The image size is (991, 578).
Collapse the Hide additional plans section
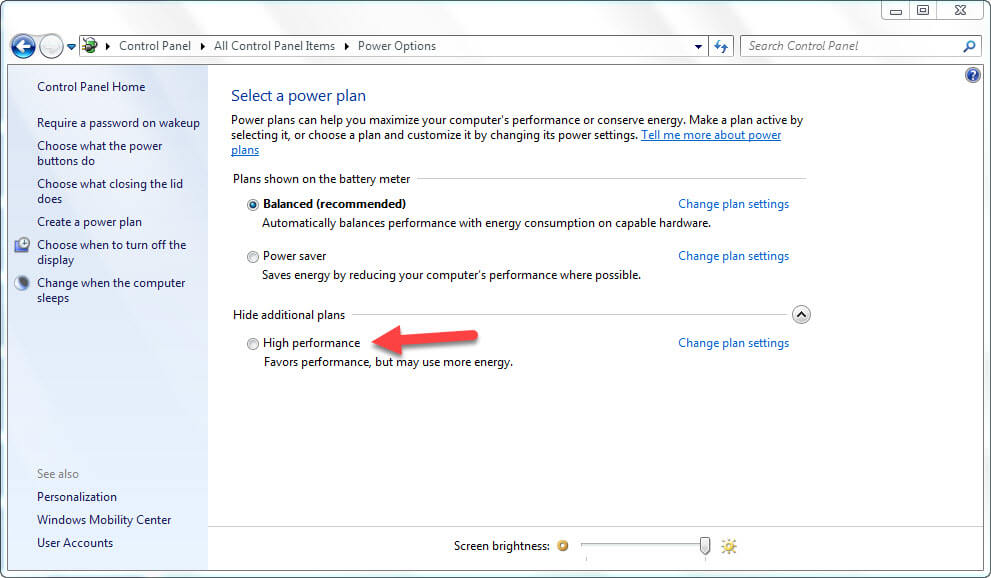(x=801, y=315)
